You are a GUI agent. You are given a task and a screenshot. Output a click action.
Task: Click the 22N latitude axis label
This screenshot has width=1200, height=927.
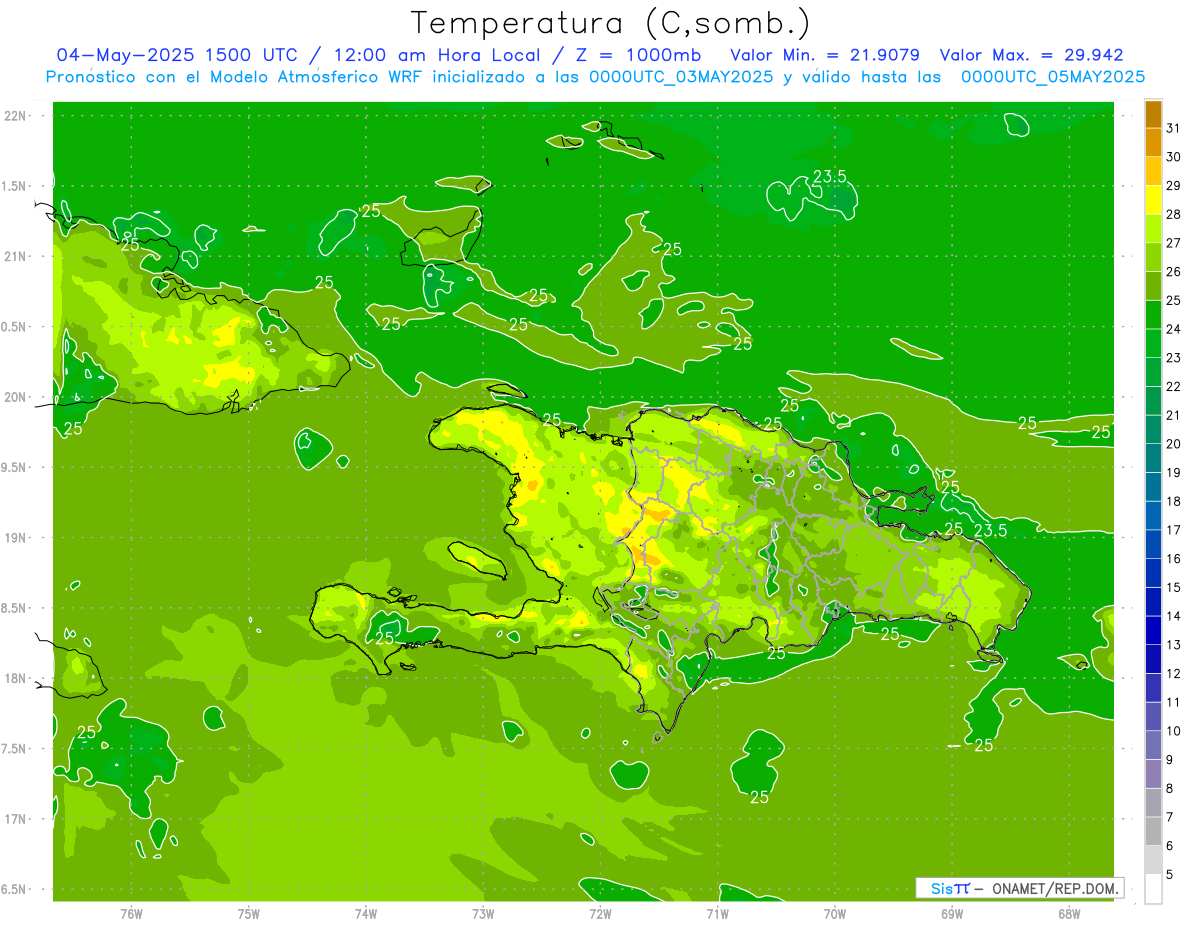pos(15,116)
